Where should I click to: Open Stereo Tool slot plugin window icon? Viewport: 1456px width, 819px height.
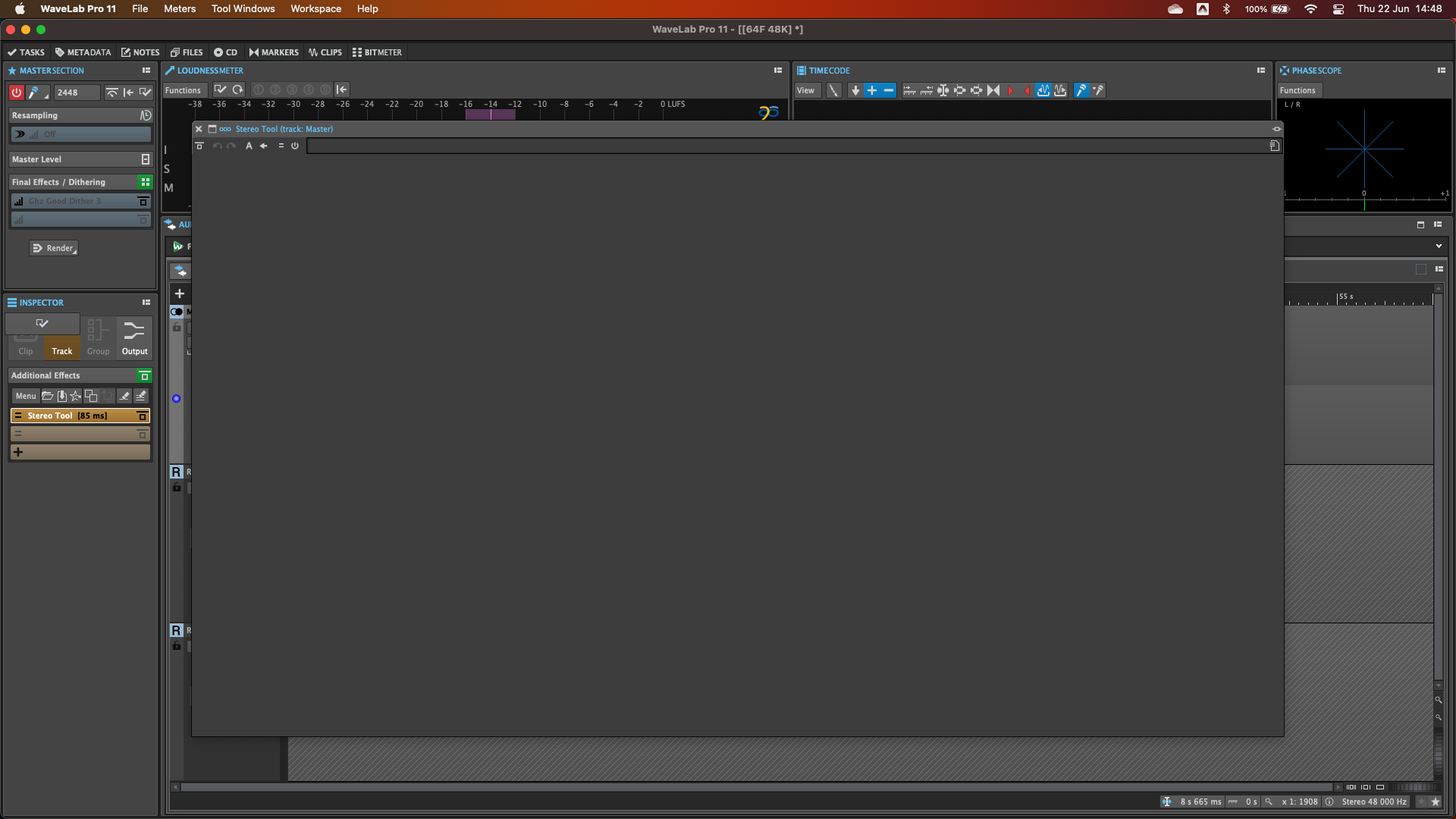[x=142, y=416]
